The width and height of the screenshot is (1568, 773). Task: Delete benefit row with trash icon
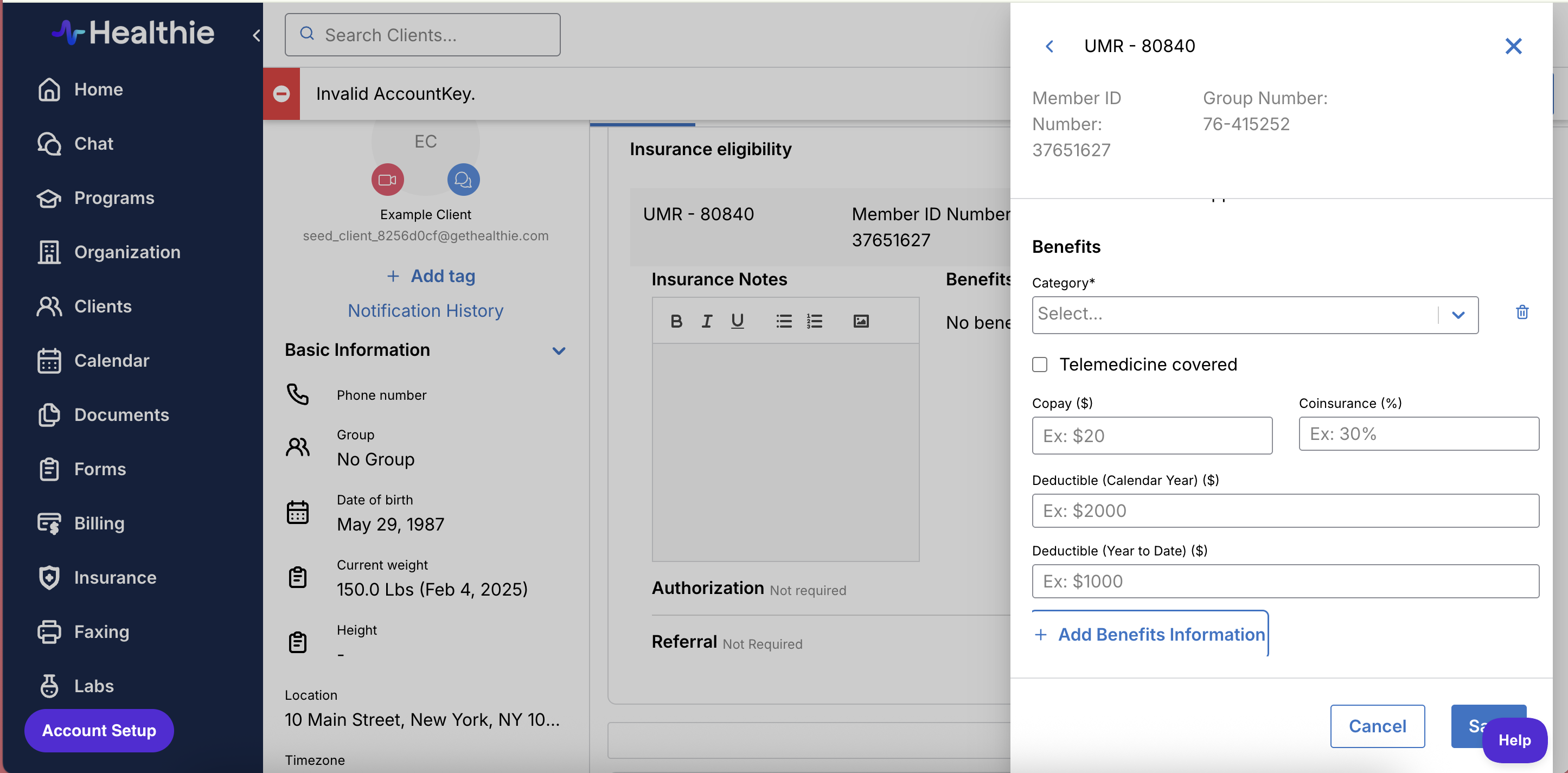point(1522,312)
